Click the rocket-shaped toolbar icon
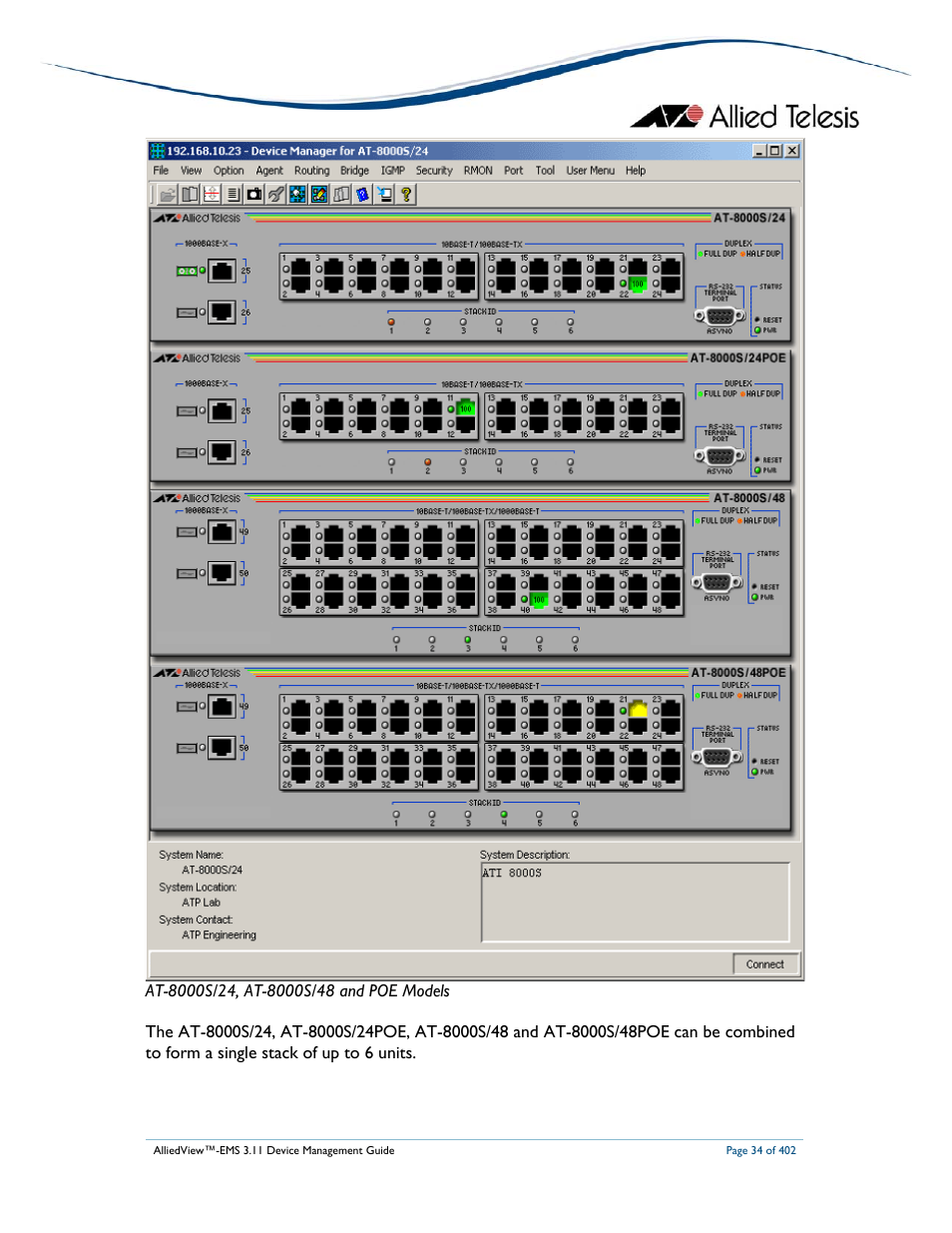This screenshot has height=1233, width=952. 276,195
